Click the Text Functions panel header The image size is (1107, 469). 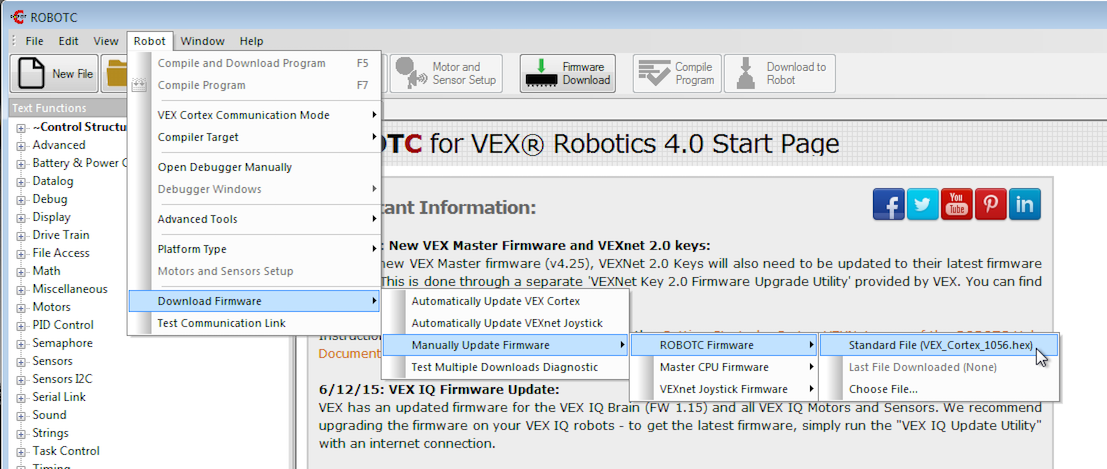(x=68, y=108)
